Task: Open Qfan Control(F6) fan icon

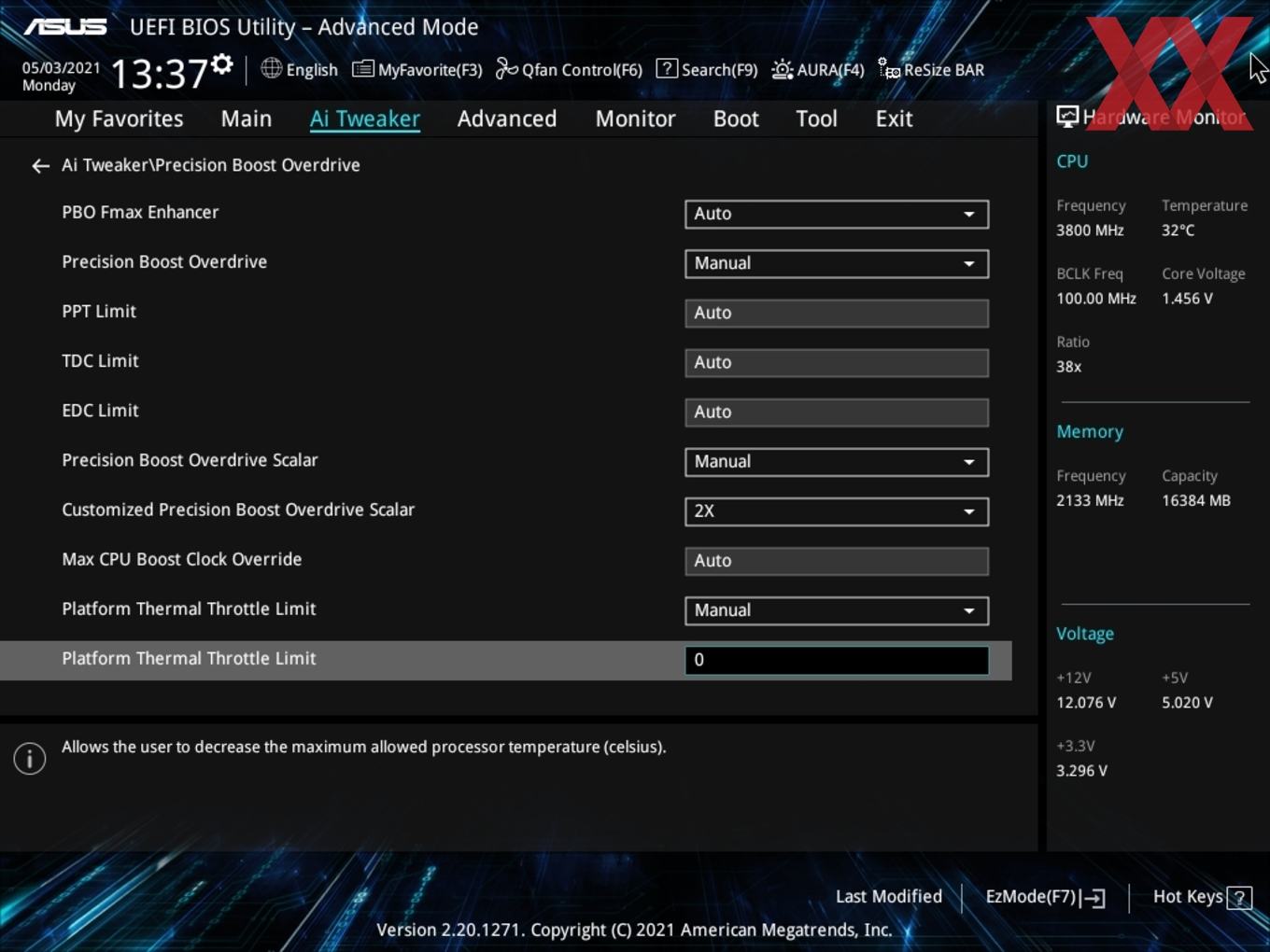Action: (x=506, y=68)
